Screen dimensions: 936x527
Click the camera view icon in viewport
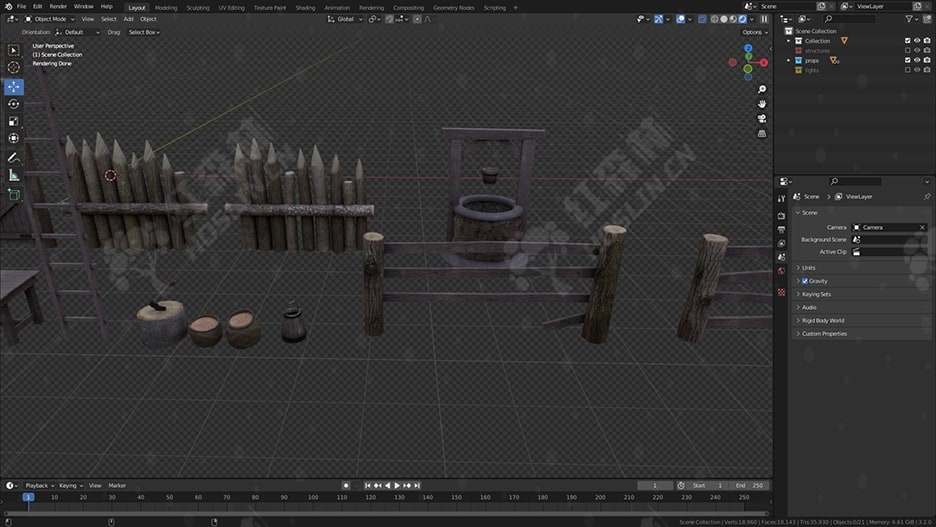click(762, 118)
